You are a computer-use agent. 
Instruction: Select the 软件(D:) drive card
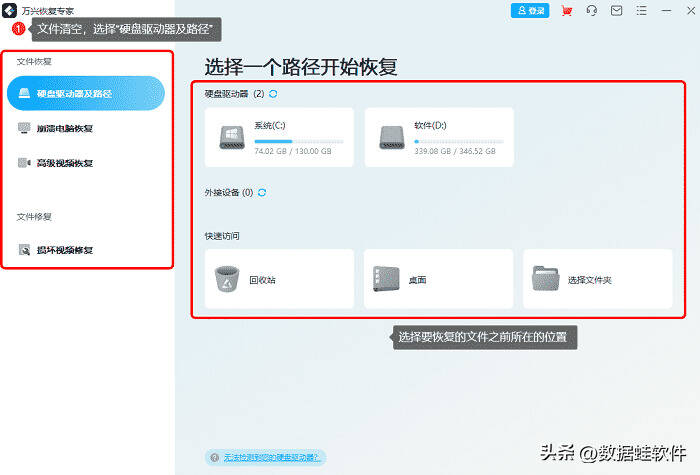click(x=439, y=138)
